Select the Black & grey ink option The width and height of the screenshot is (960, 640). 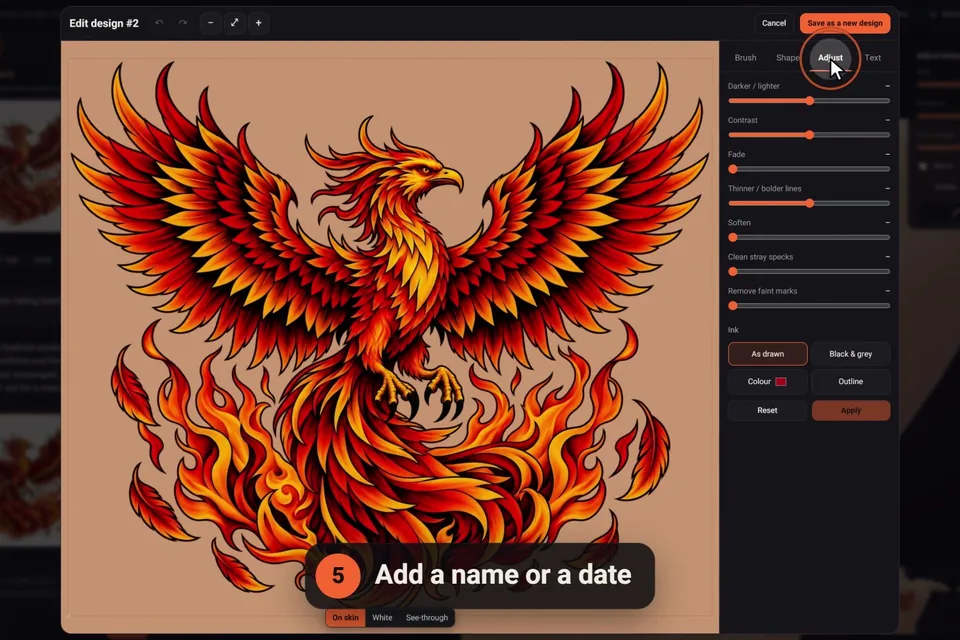pyautogui.click(x=851, y=354)
